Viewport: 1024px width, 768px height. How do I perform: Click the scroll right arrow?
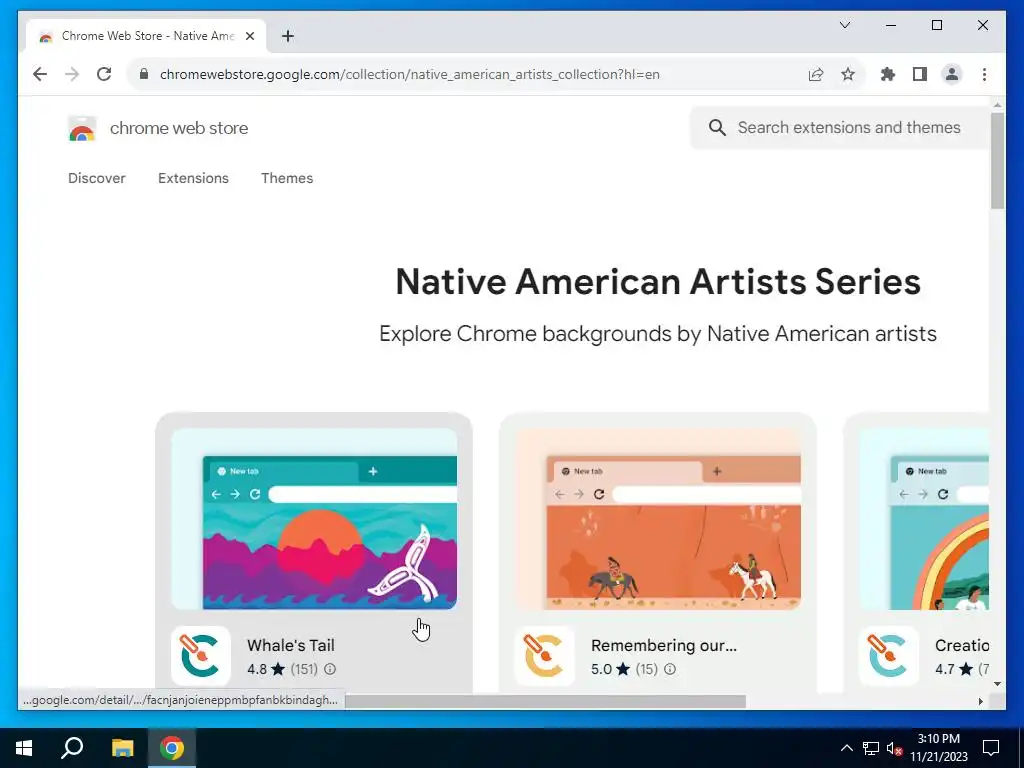(980, 701)
